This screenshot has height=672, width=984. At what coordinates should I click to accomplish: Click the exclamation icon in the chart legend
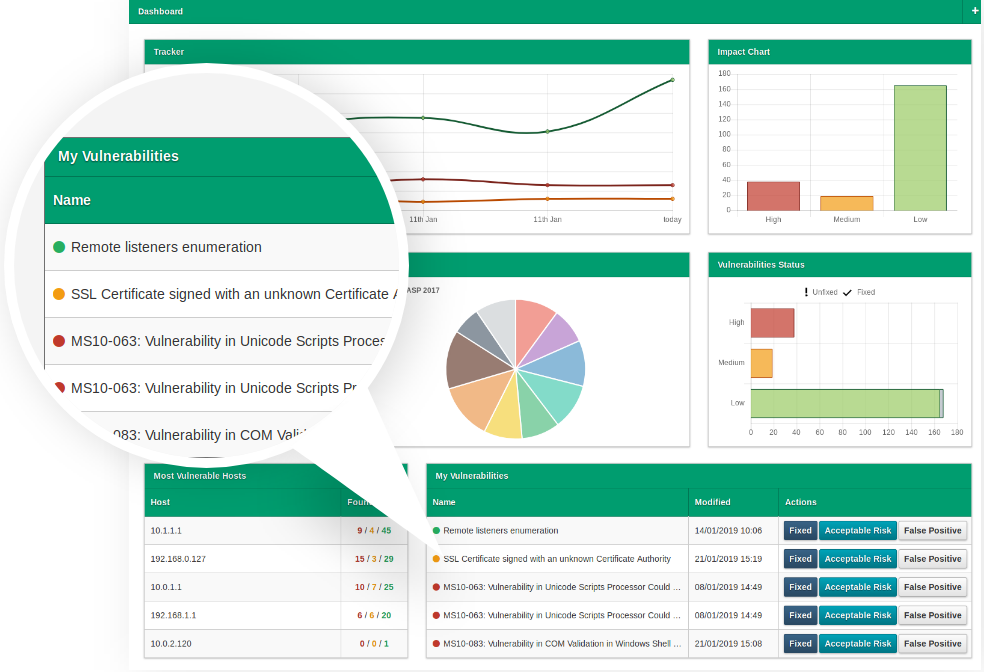(x=806, y=292)
